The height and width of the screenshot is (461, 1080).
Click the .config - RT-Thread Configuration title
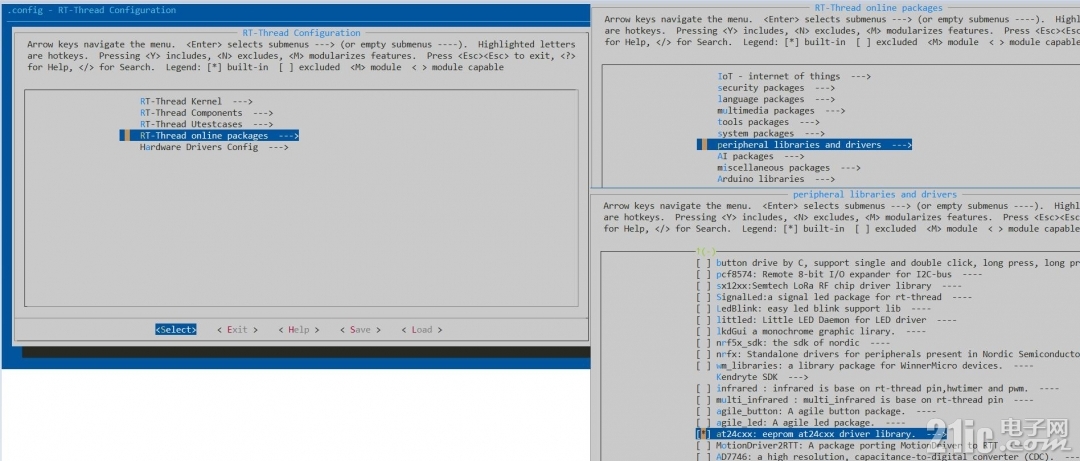click(91, 10)
